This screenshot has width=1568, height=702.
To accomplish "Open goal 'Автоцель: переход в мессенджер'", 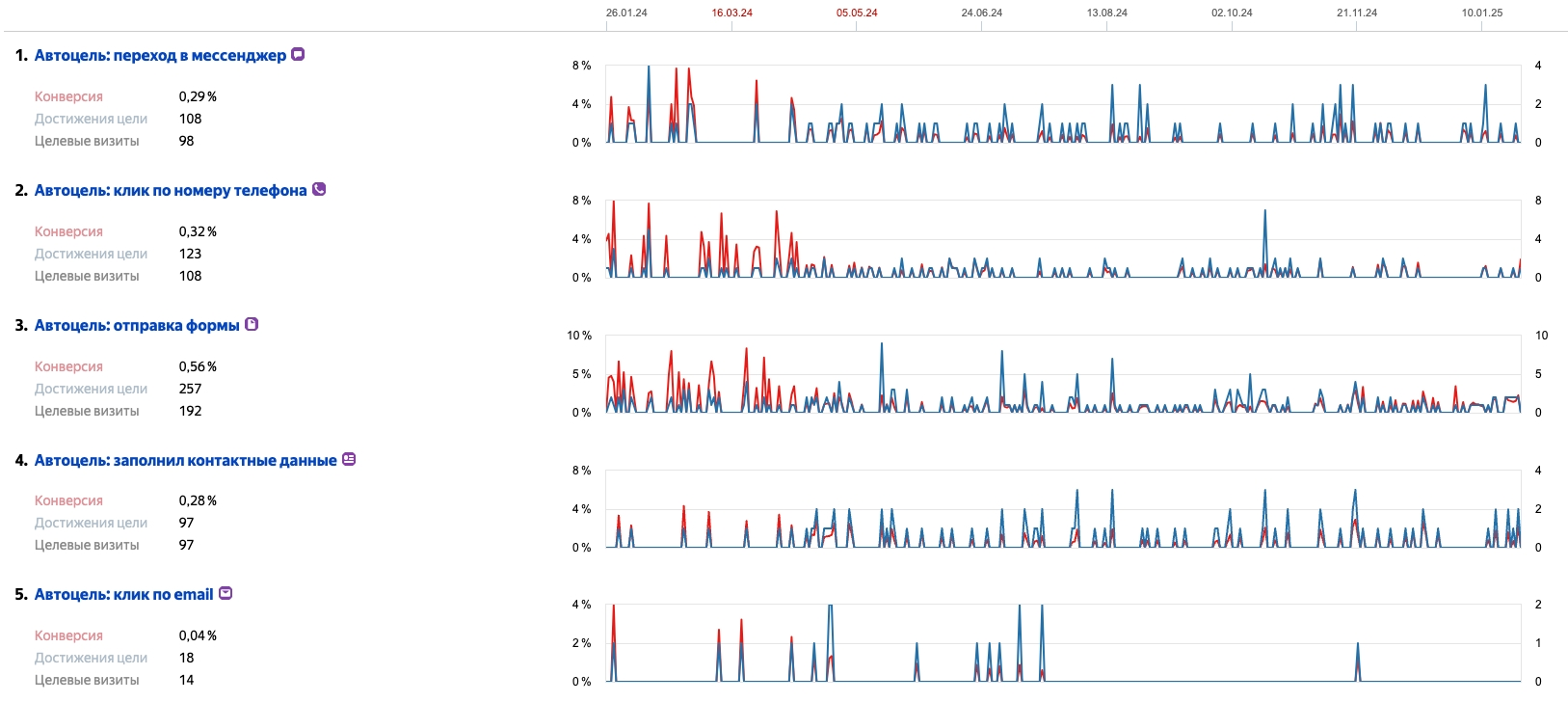I will [160, 56].
